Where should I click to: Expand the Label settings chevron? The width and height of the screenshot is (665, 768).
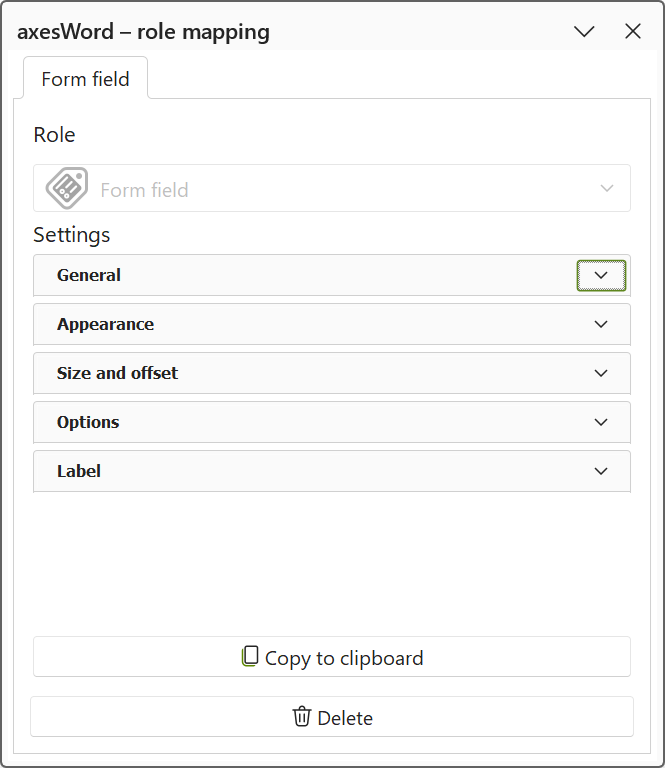(601, 471)
